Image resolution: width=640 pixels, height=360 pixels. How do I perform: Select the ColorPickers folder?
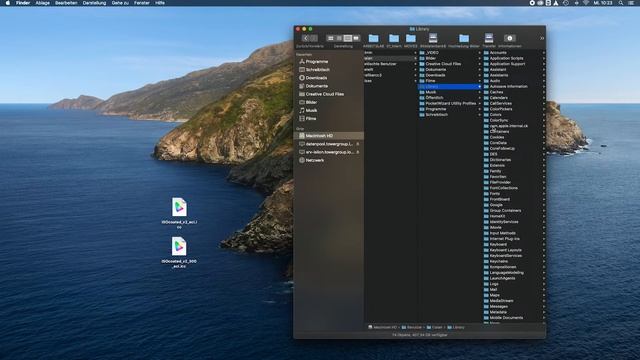(x=514, y=109)
